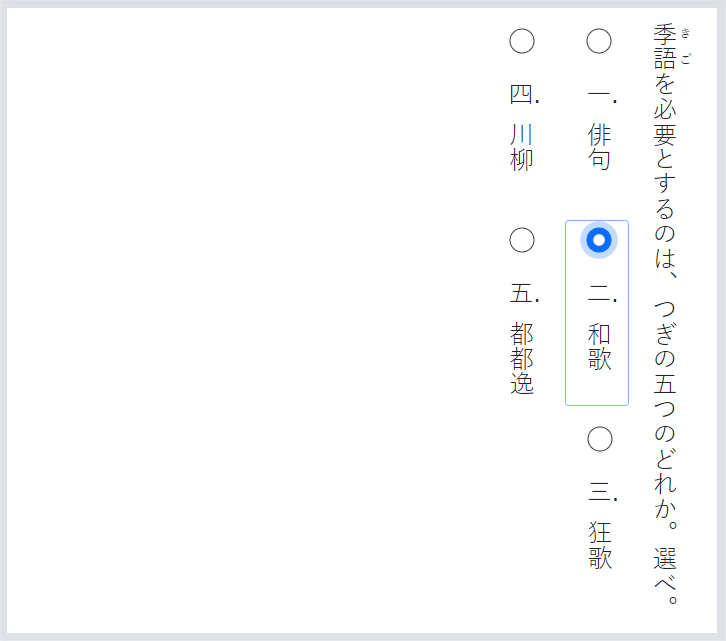The height and width of the screenshot is (641, 726).
Task: Click the 川柳 answer label text
Action: [x=522, y=146]
